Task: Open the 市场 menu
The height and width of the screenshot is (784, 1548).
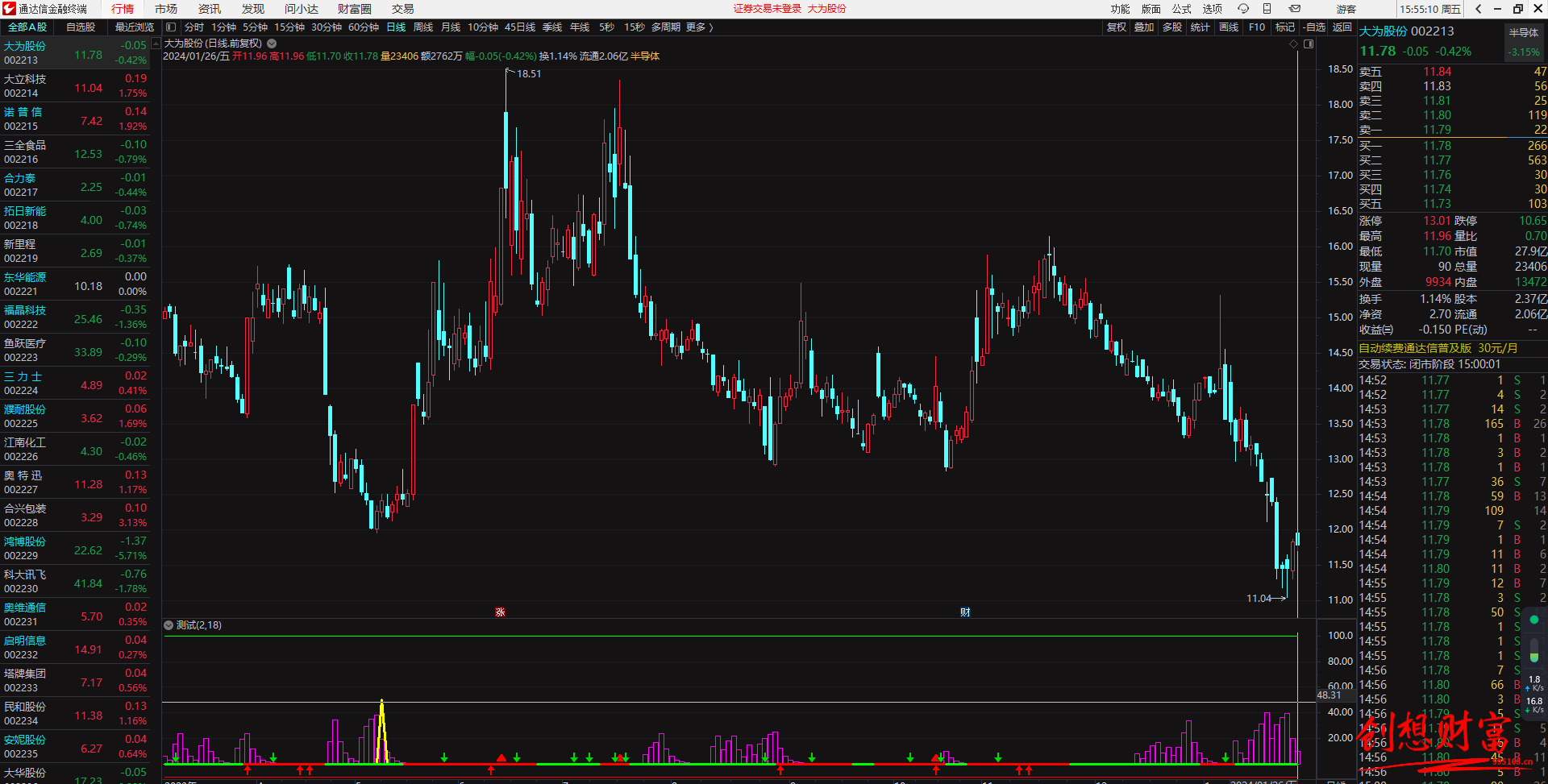Action: click(166, 9)
